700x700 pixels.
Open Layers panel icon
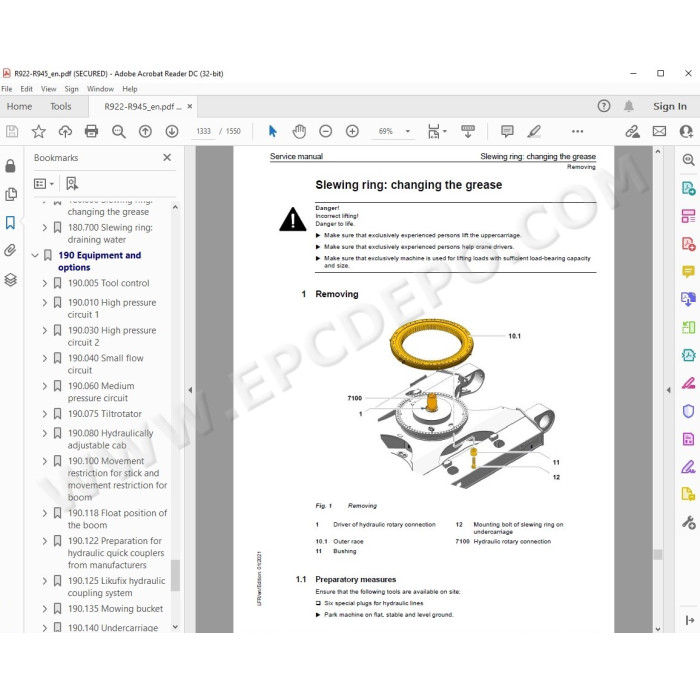(10, 279)
